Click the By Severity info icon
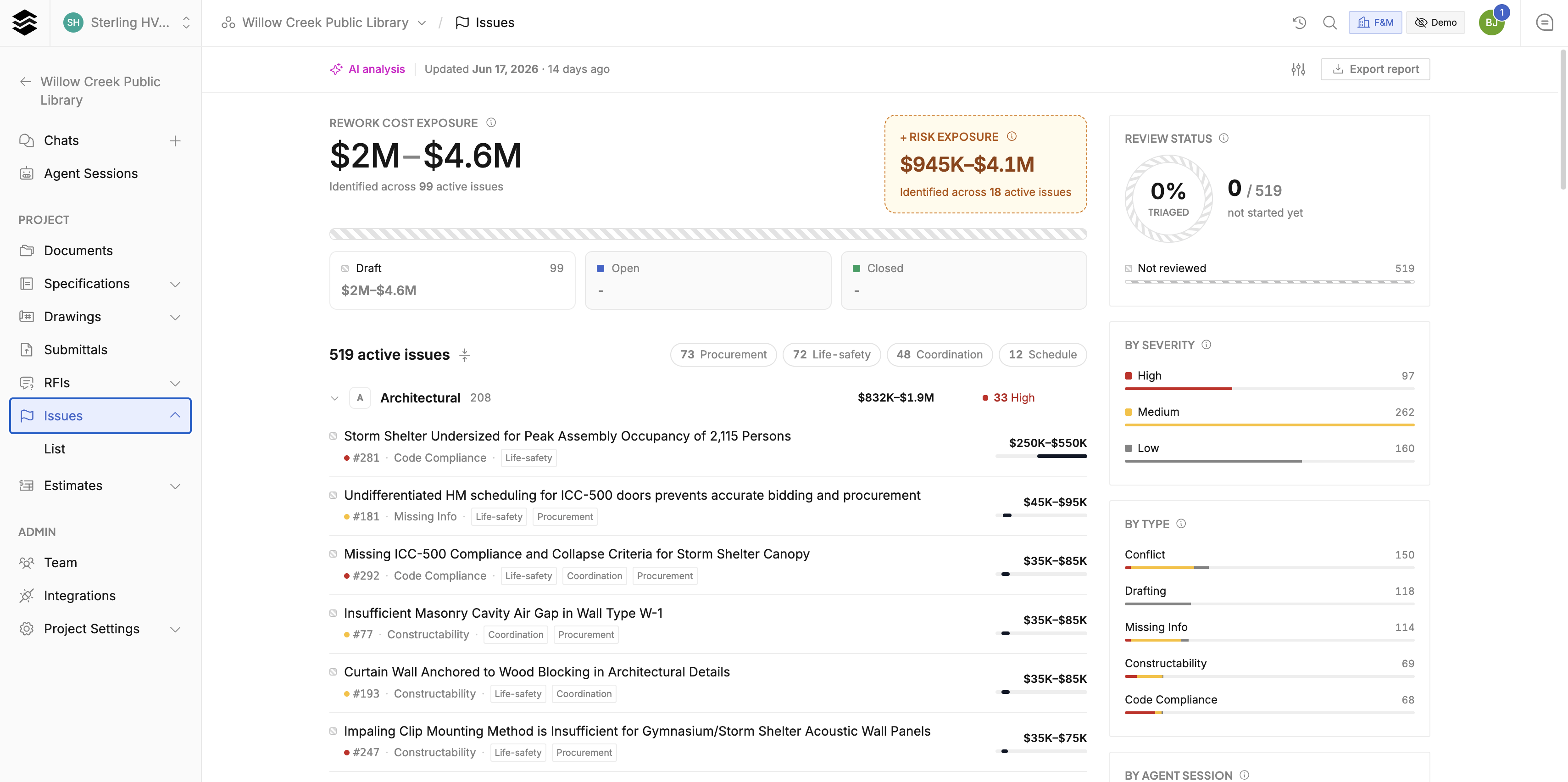This screenshot has width=1568, height=782. pos(1207,345)
